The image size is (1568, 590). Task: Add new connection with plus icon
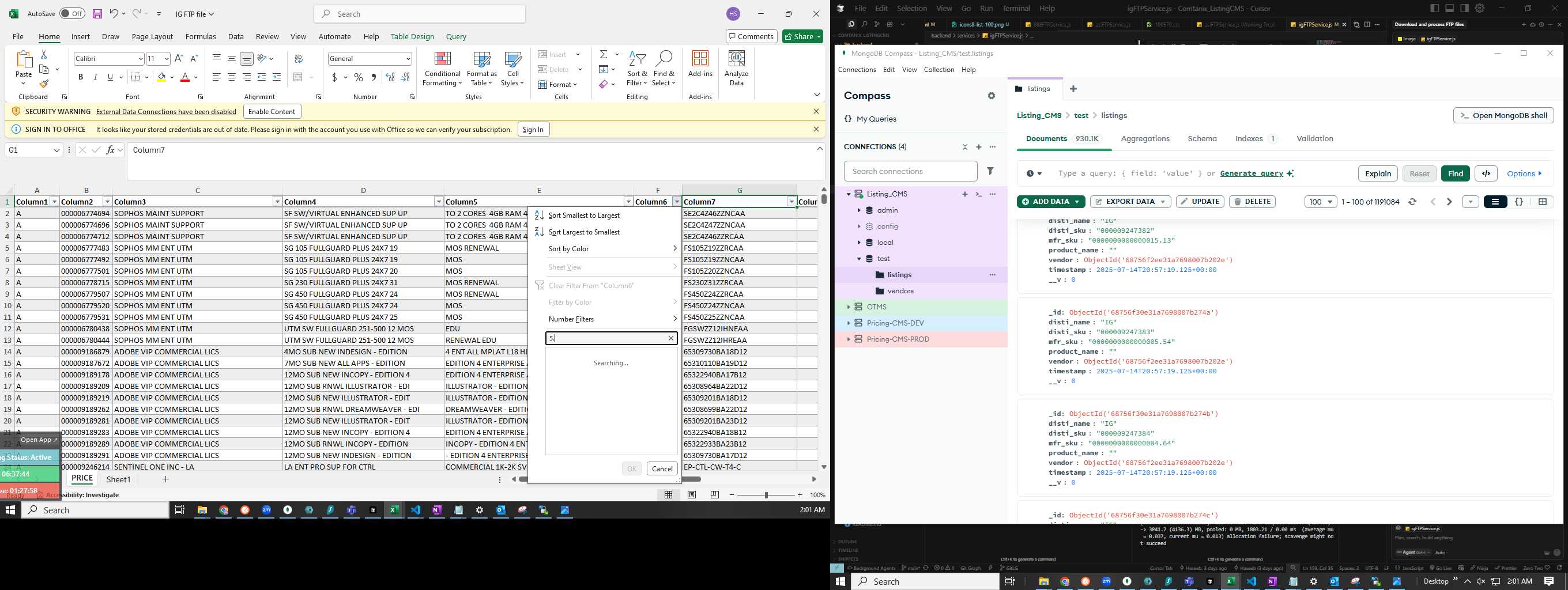tap(979, 147)
